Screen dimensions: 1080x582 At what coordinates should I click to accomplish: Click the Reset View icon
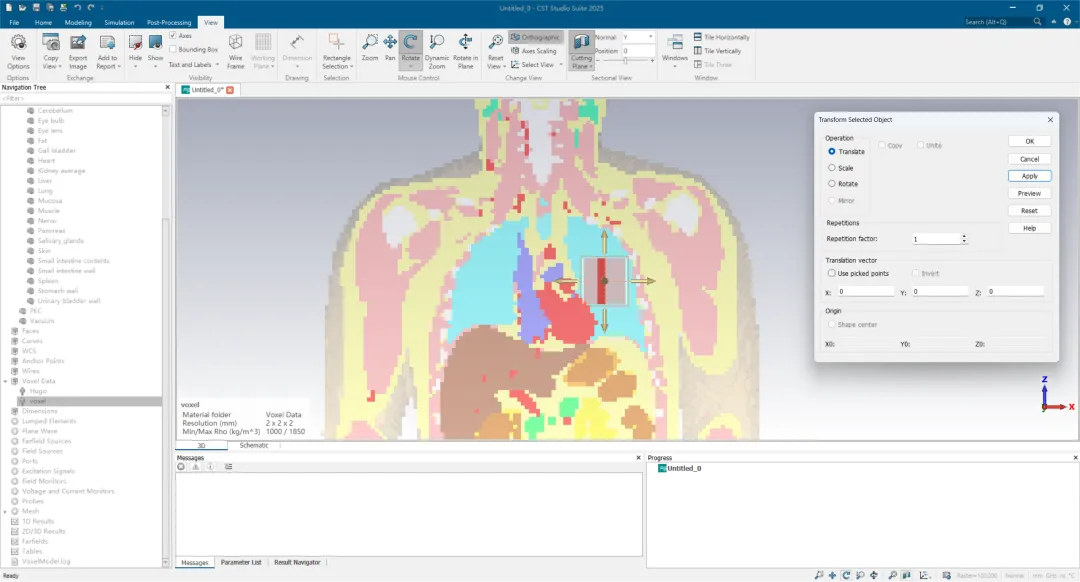[495, 42]
